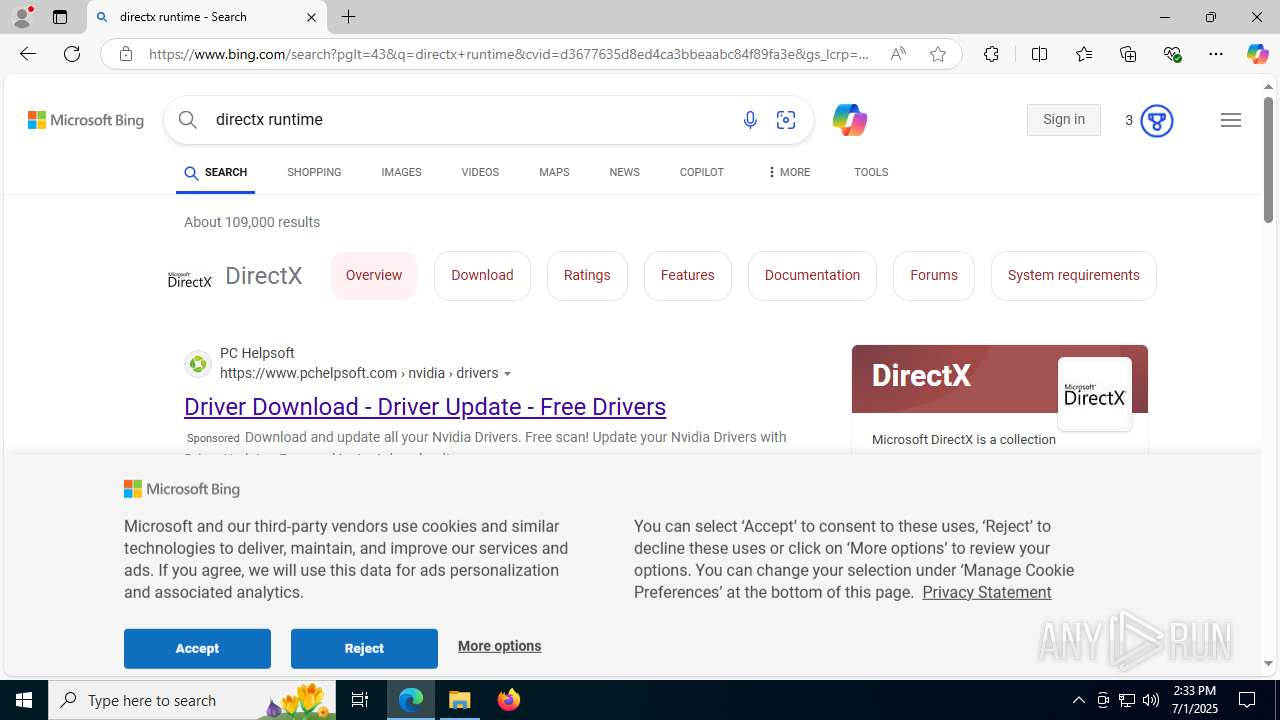This screenshot has width=1280, height=720.
Task: Open Copilot sidebar icon in Edge toolbar
Action: point(1257,54)
